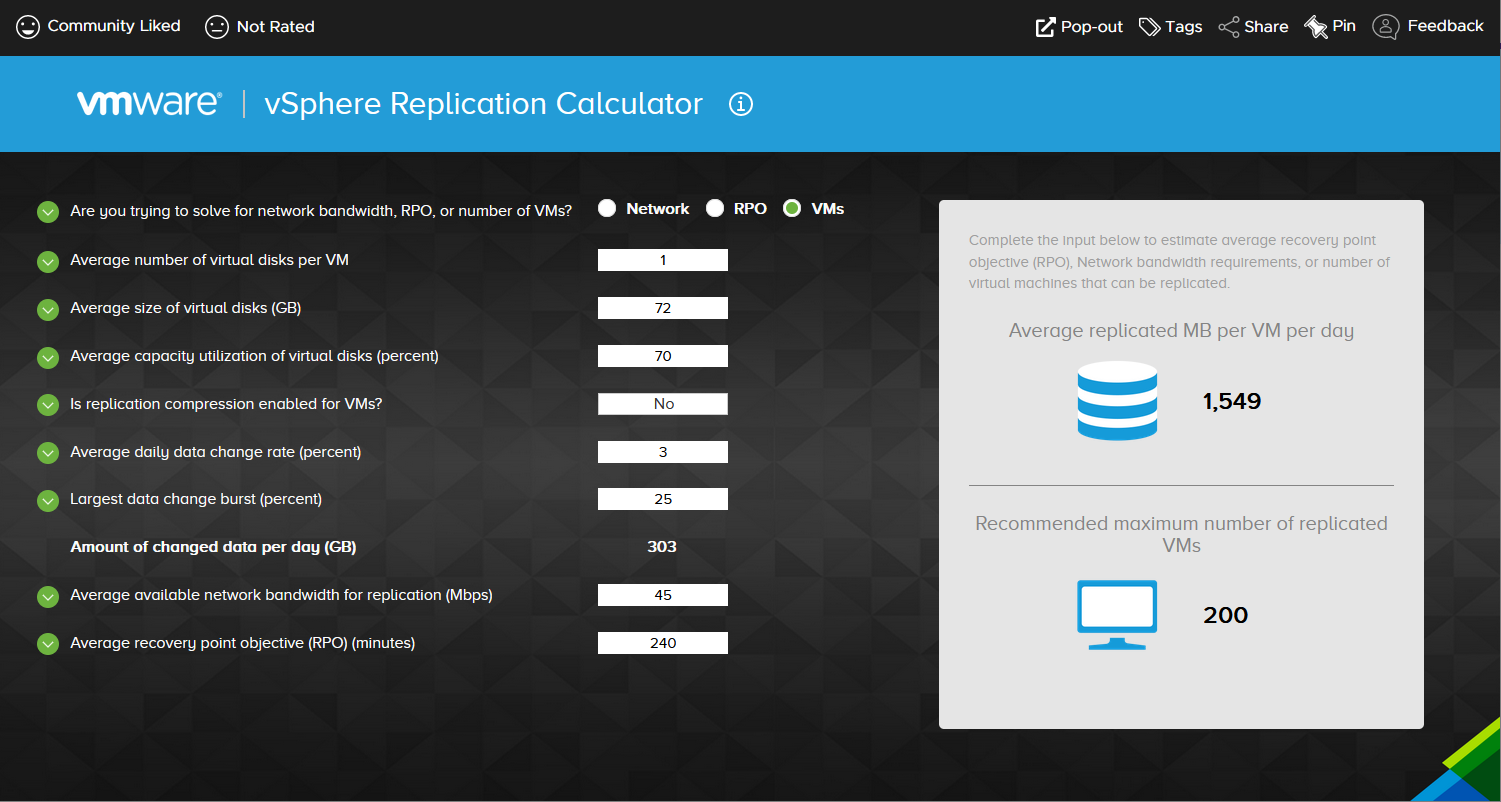Open the Tags option
Image resolution: width=1501 pixels, height=802 pixels.
[x=1171, y=27]
